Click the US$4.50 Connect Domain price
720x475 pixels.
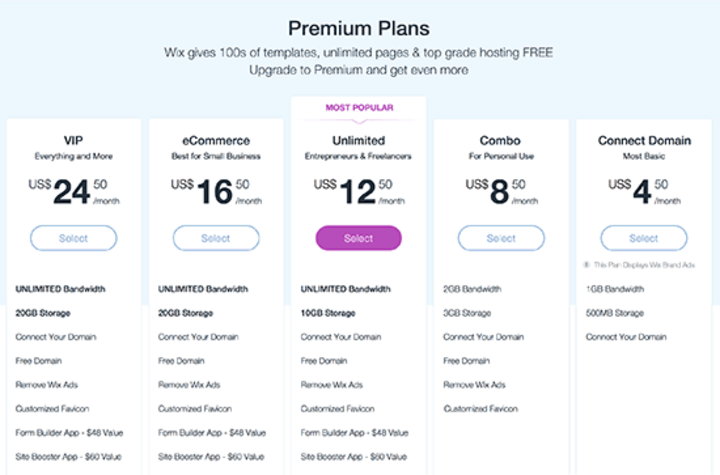[x=644, y=191]
